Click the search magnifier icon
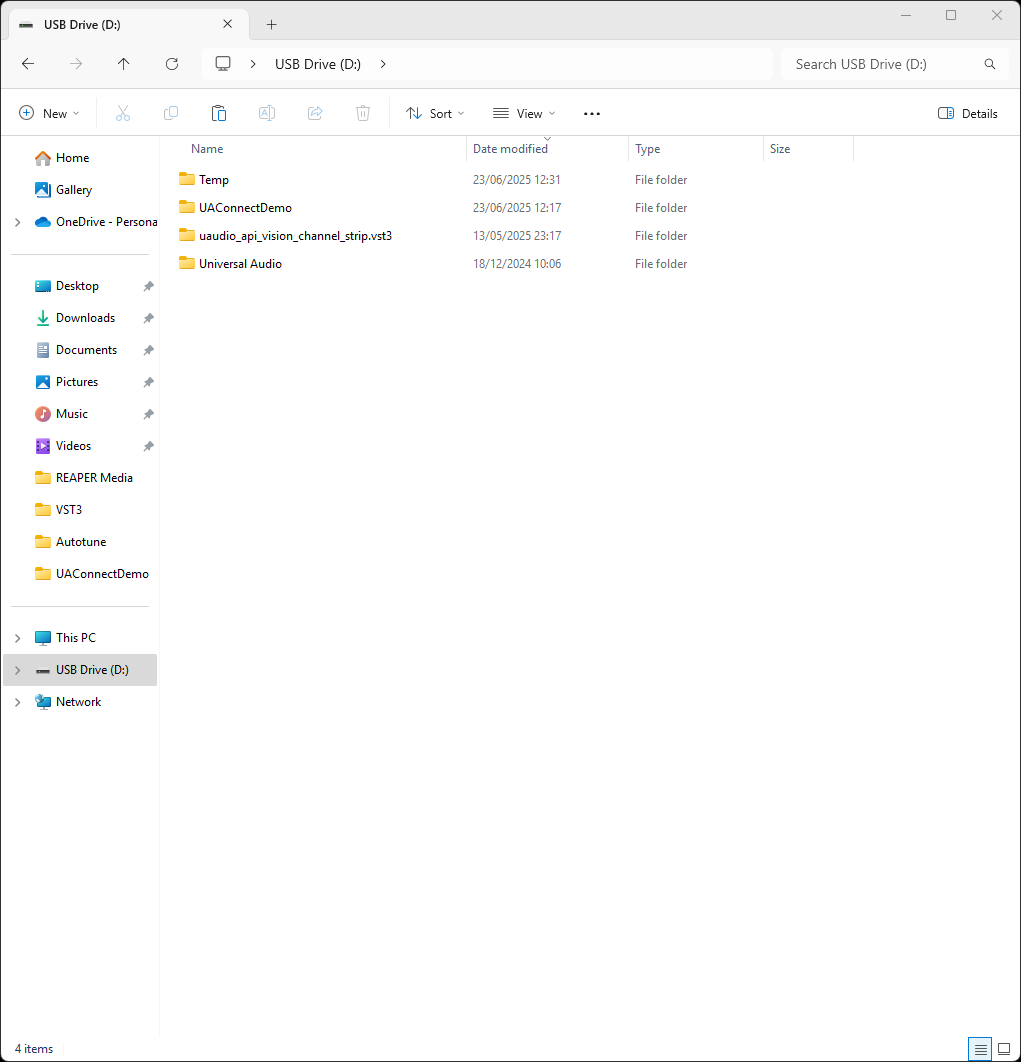The height and width of the screenshot is (1062, 1021). tap(990, 64)
